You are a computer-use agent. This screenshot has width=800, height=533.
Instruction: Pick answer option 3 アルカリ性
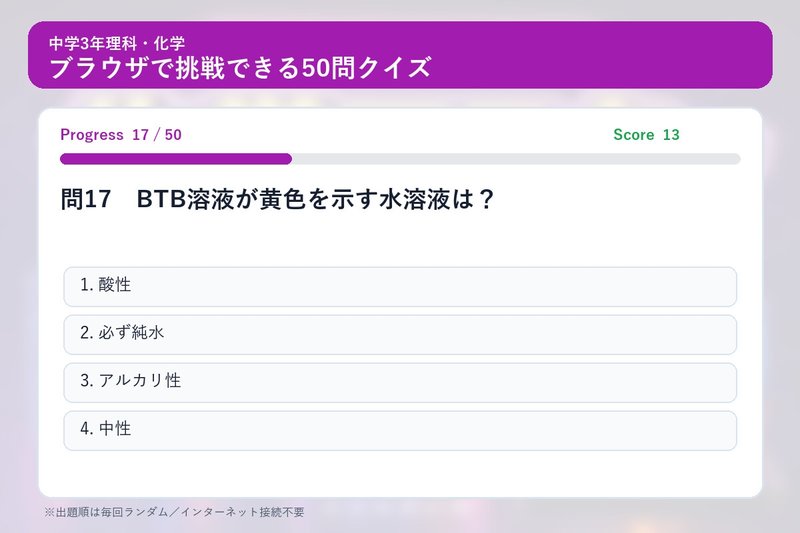click(x=400, y=383)
